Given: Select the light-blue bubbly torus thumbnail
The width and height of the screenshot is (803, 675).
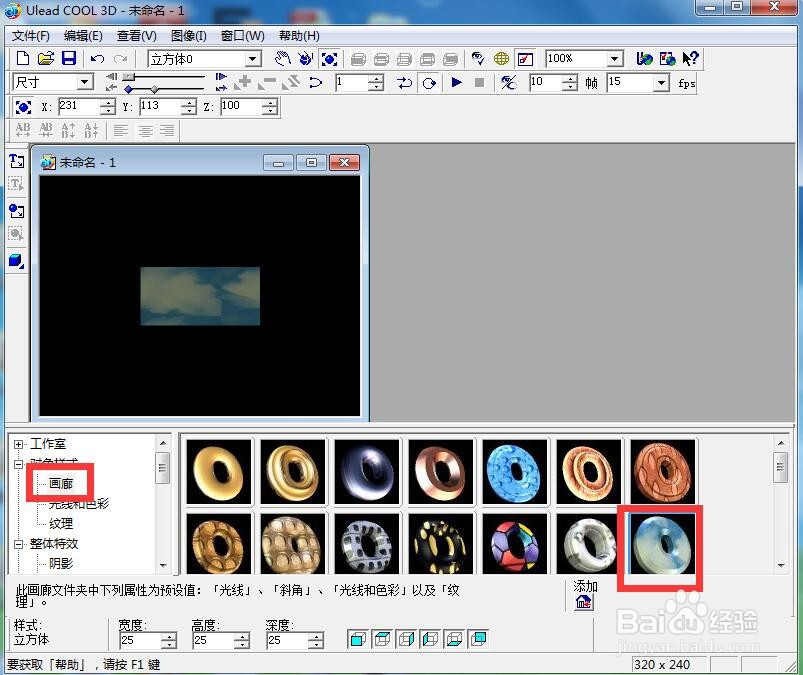Looking at the screenshot, I should coord(515,472).
